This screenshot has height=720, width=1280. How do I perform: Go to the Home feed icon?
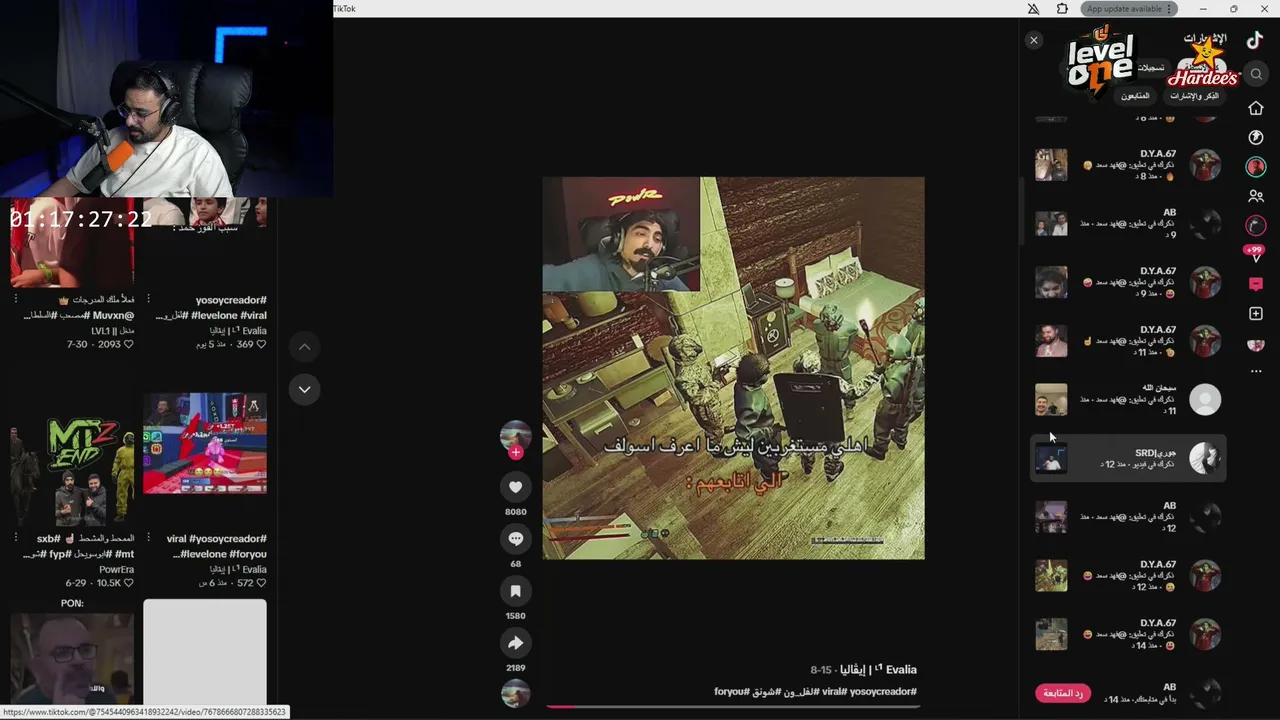1256,108
